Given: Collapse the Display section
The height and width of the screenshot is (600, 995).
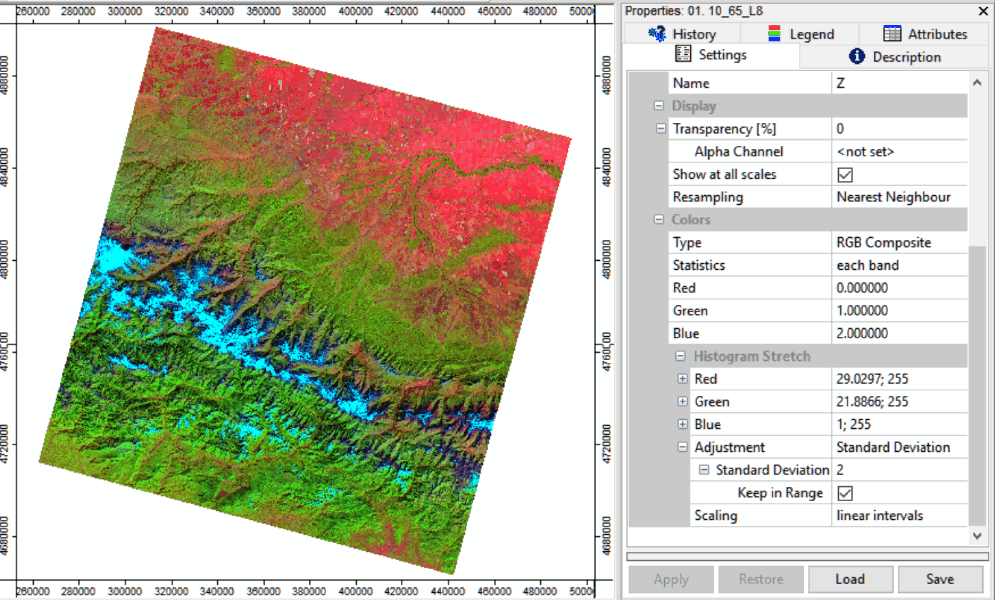Looking at the screenshot, I should pyautogui.click(x=659, y=106).
